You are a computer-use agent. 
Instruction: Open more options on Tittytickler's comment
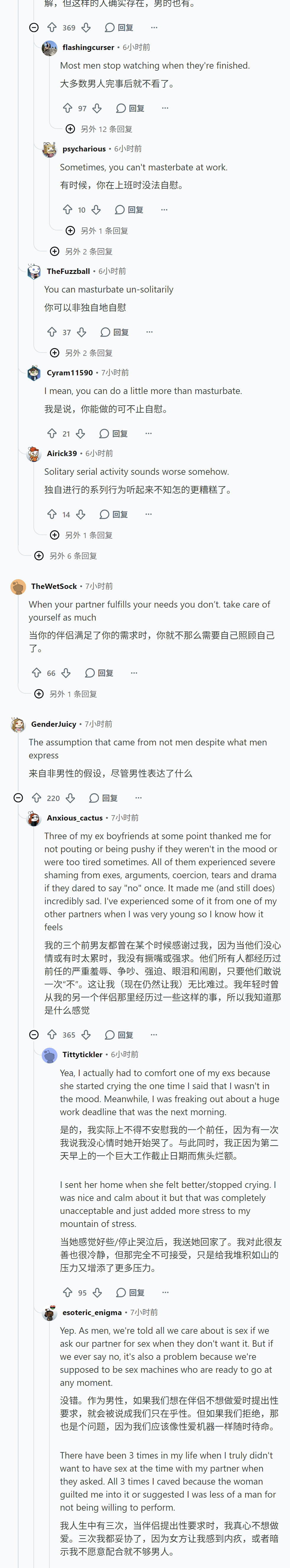(x=165, y=1292)
